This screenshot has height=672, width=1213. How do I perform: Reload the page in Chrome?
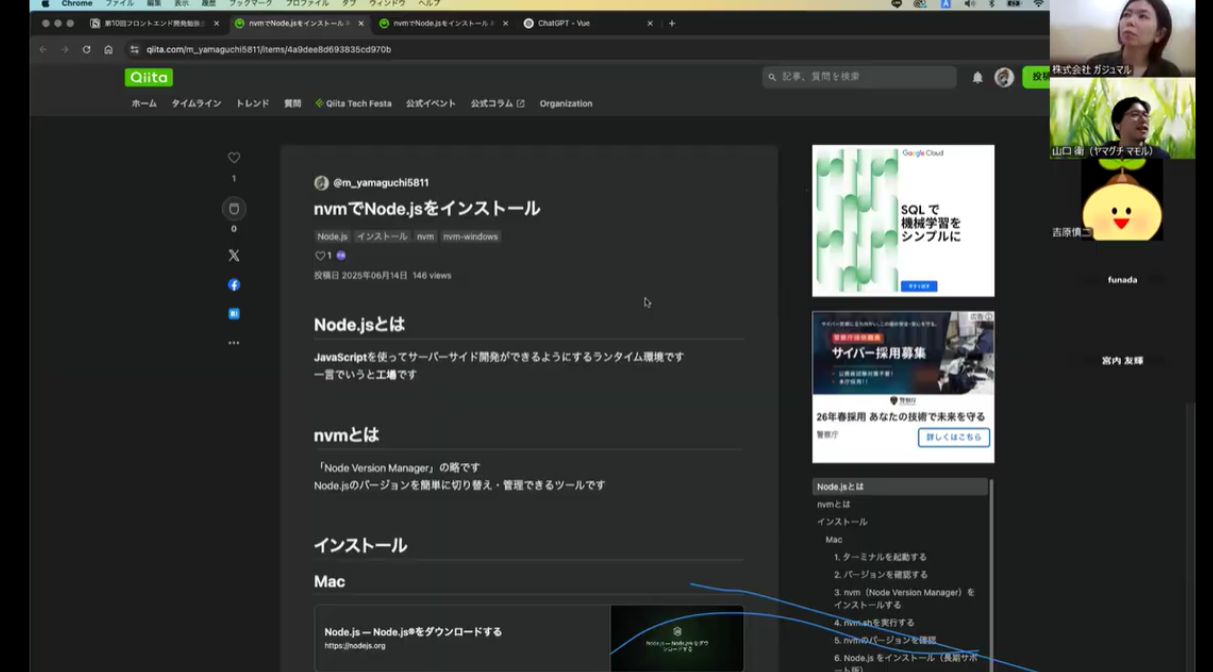pyautogui.click(x=87, y=49)
